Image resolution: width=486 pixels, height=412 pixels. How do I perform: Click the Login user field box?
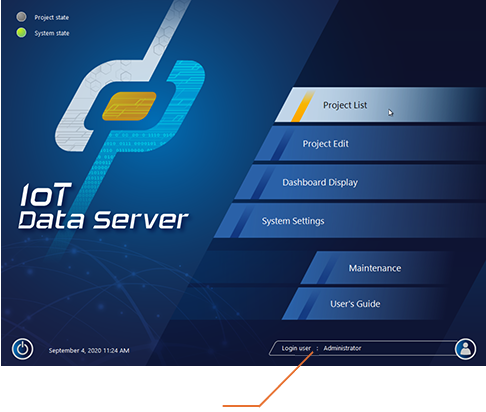362,348
